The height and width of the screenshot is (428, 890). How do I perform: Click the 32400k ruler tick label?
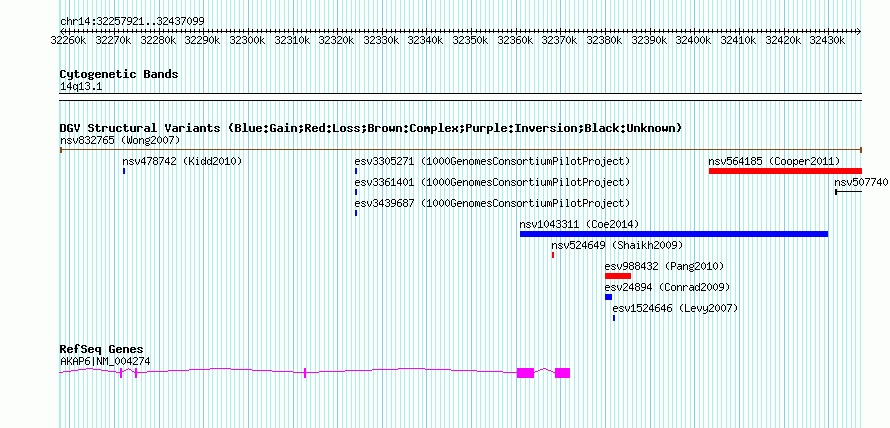pos(694,40)
